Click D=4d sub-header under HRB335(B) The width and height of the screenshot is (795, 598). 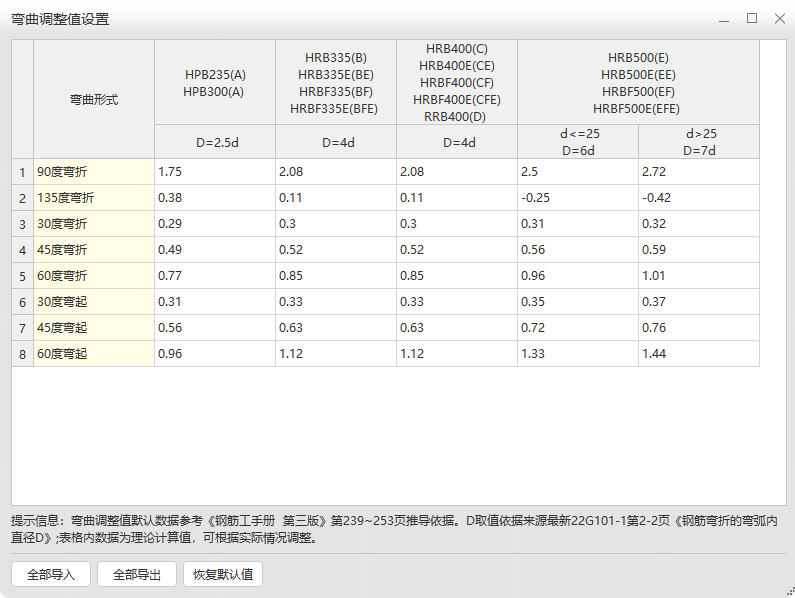pyautogui.click(x=336, y=142)
